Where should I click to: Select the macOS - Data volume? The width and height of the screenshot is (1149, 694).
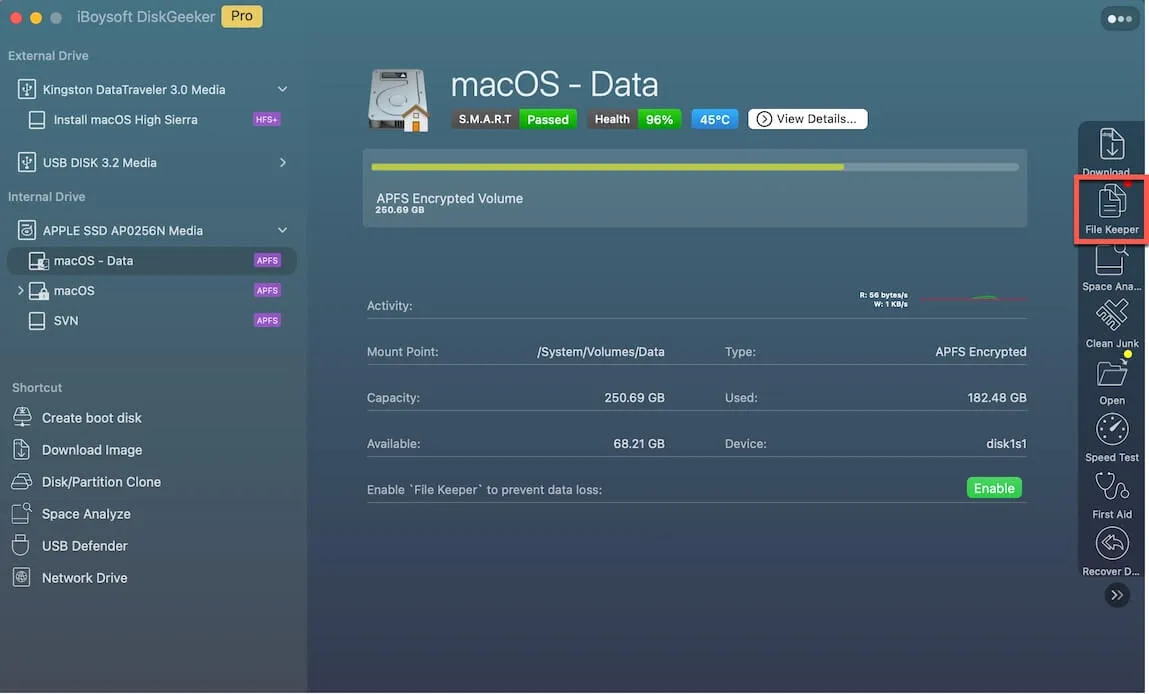coord(152,261)
